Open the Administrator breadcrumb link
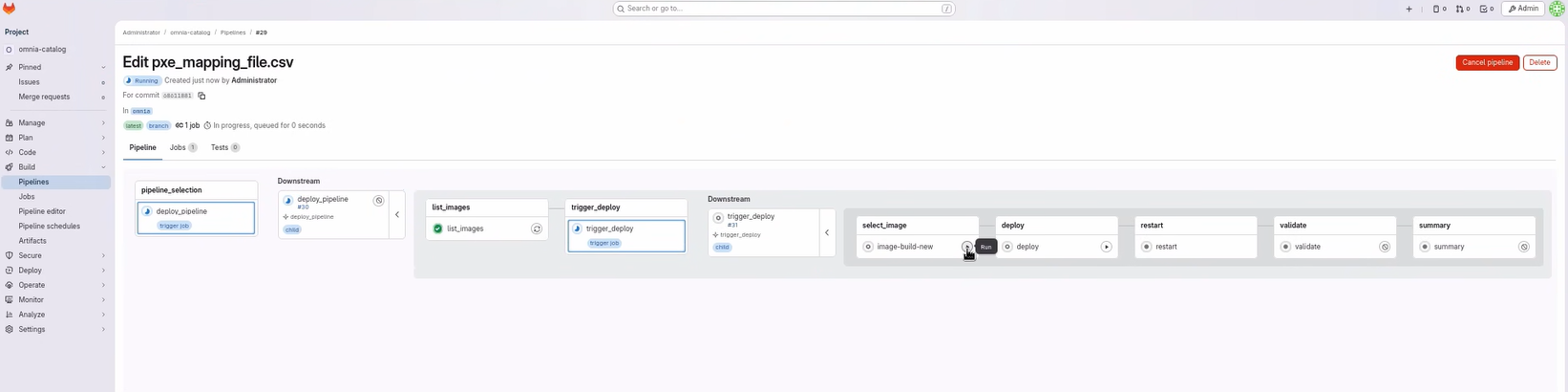Image resolution: width=1568 pixels, height=392 pixels. 141,33
